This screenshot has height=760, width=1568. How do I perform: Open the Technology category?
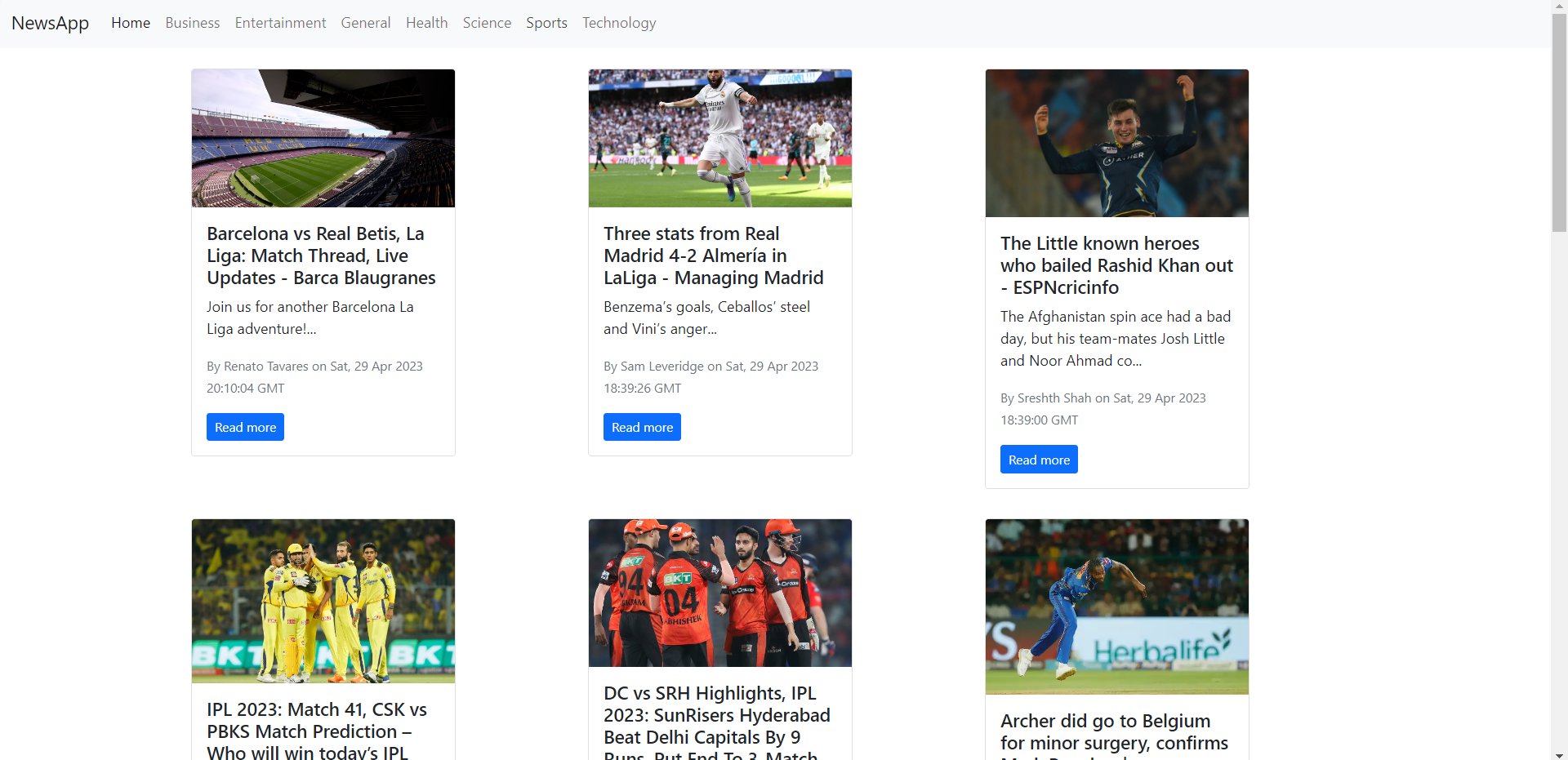coord(619,23)
